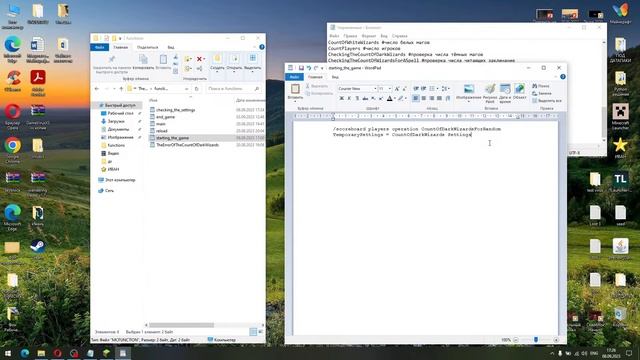
Task: Open Справка menu in Notepad window
Action: 400,36
